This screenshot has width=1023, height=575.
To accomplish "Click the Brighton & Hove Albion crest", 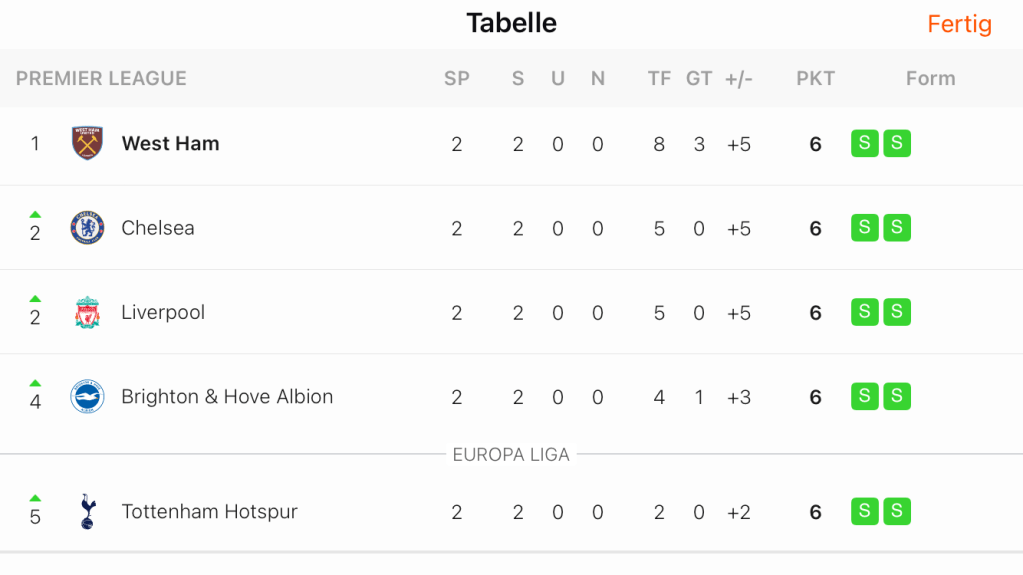I will click(88, 397).
